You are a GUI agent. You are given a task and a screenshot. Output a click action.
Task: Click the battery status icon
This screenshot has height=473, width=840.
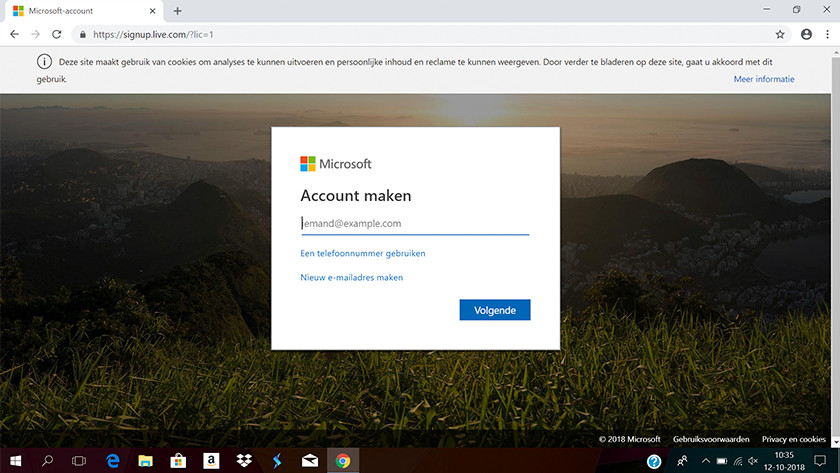point(722,461)
